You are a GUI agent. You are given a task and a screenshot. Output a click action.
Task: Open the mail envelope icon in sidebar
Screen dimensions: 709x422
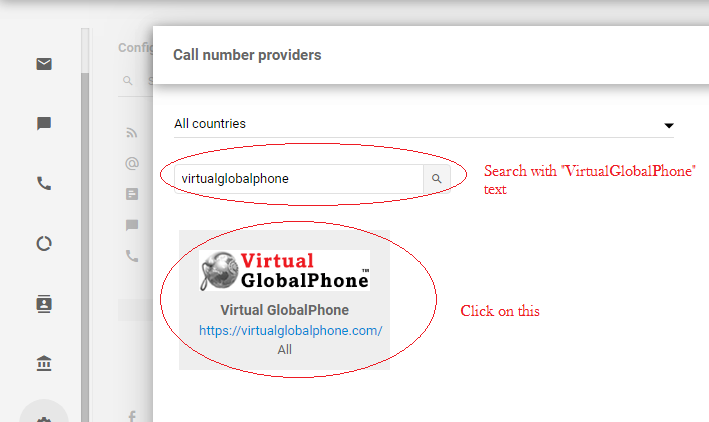coord(44,64)
